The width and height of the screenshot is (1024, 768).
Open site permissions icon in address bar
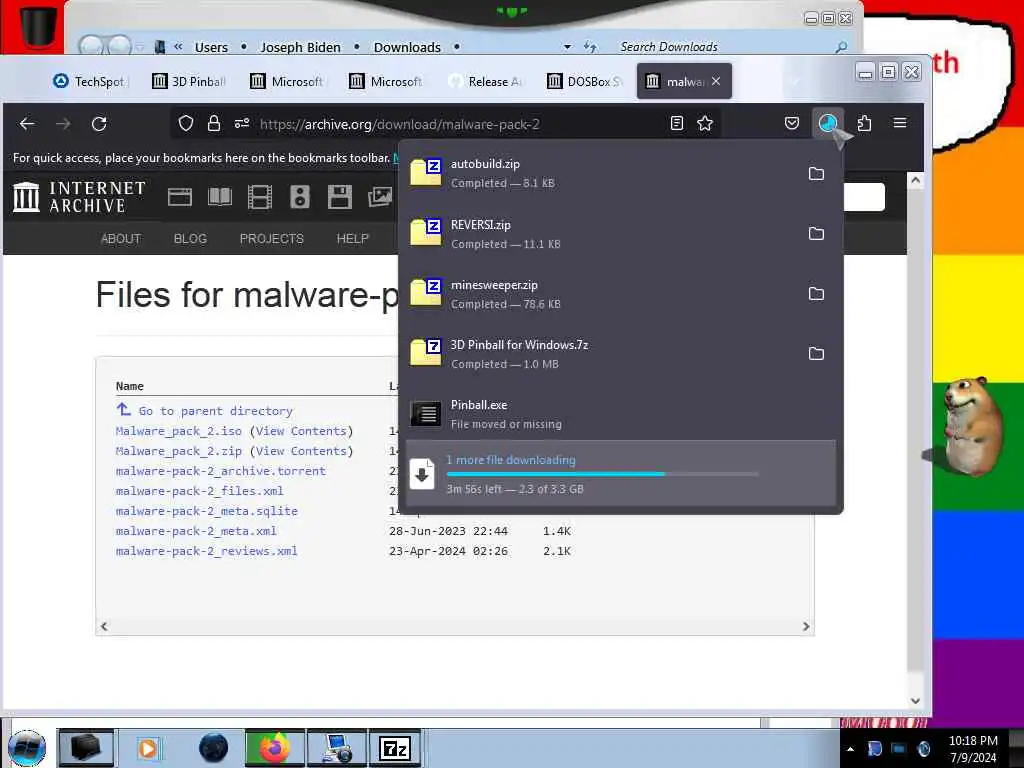point(242,123)
